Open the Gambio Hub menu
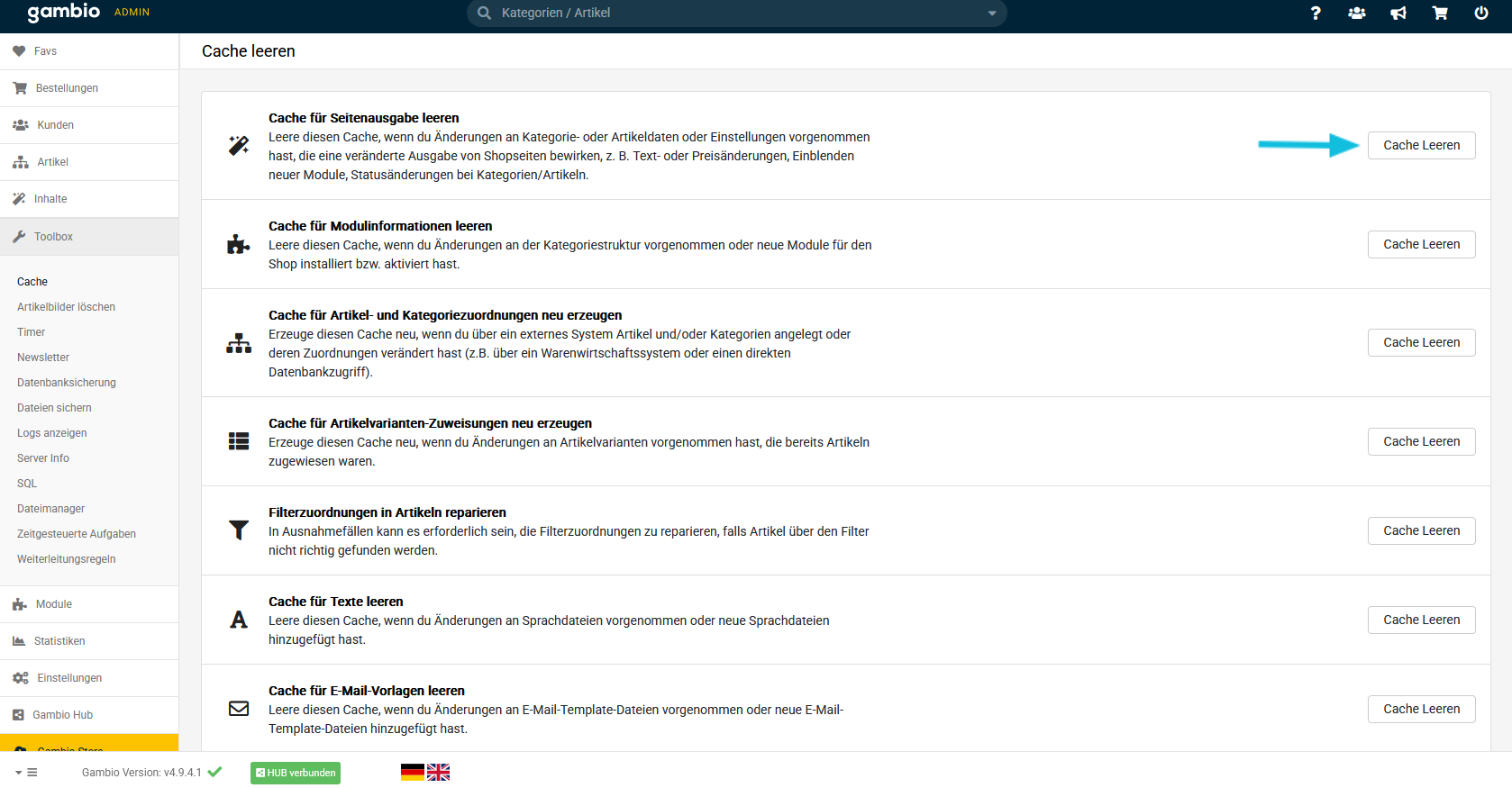 [89, 715]
